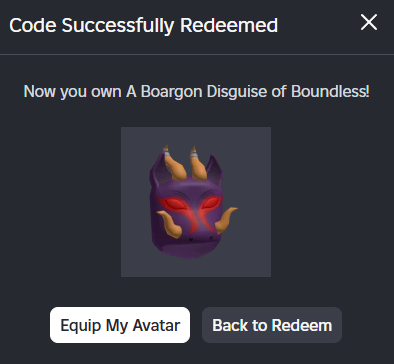The image size is (394, 364).
Task: Click the mask's right red eye
Action: pos(212,202)
